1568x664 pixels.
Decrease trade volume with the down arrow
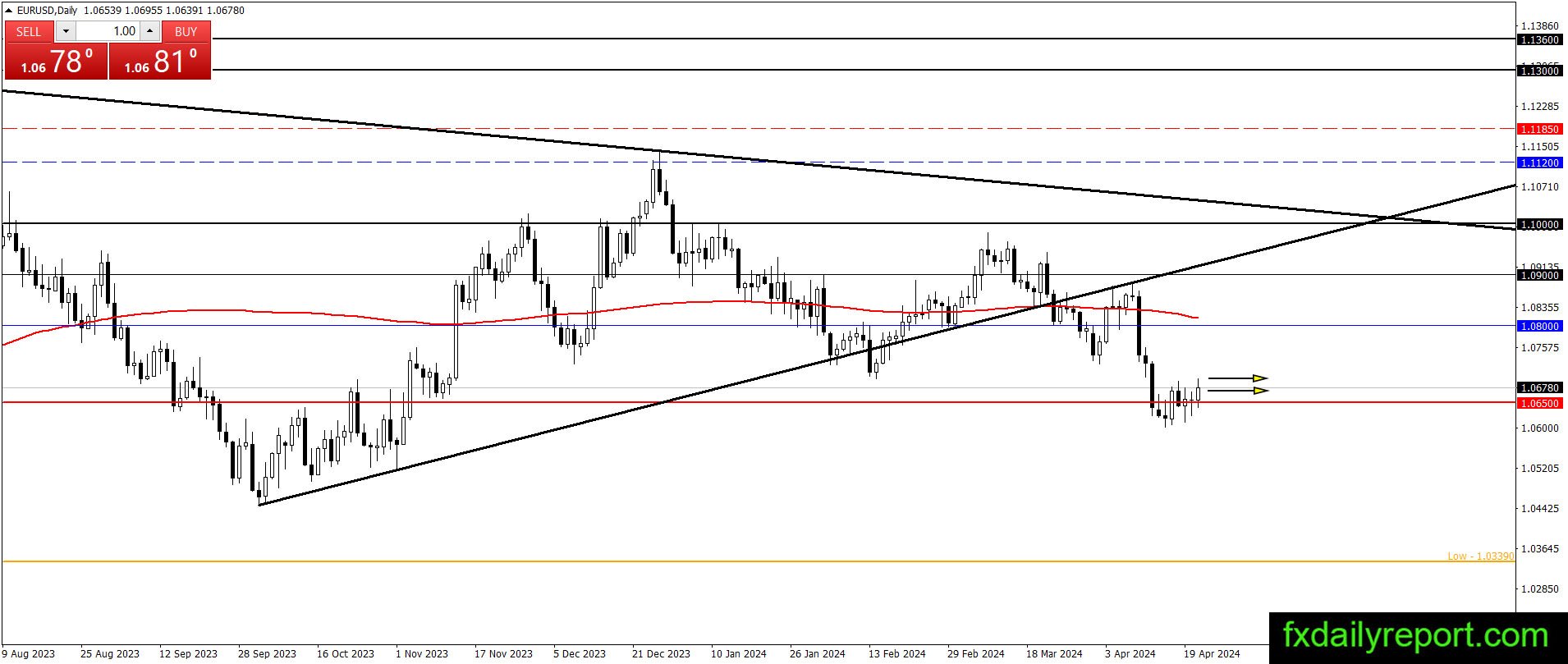click(x=66, y=31)
